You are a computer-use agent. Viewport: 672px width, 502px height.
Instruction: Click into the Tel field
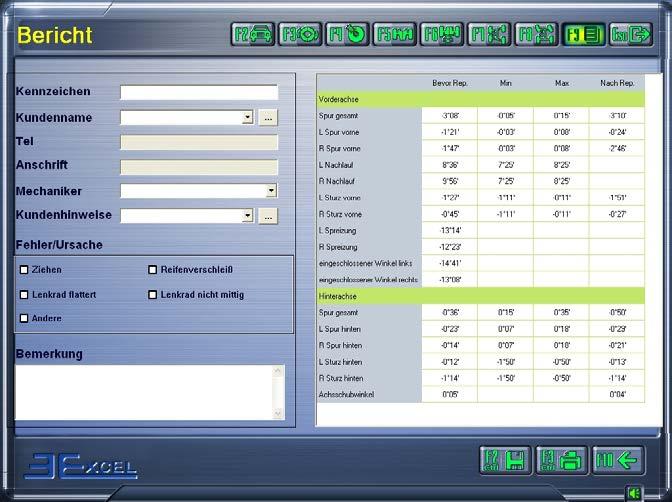click(x=199, y=142)
